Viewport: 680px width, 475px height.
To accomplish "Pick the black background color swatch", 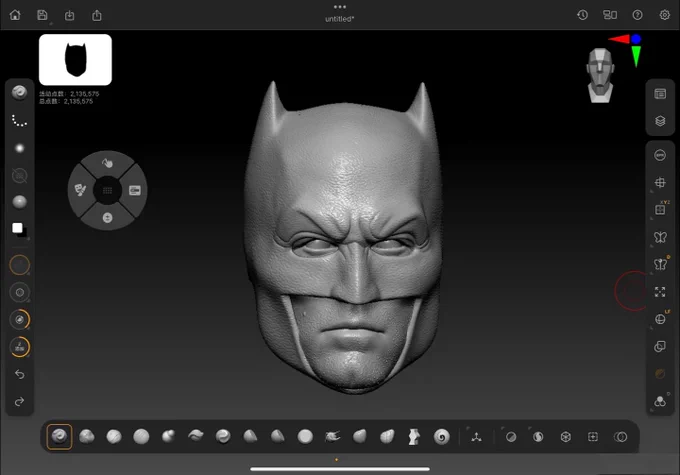I will pos(23,234).
